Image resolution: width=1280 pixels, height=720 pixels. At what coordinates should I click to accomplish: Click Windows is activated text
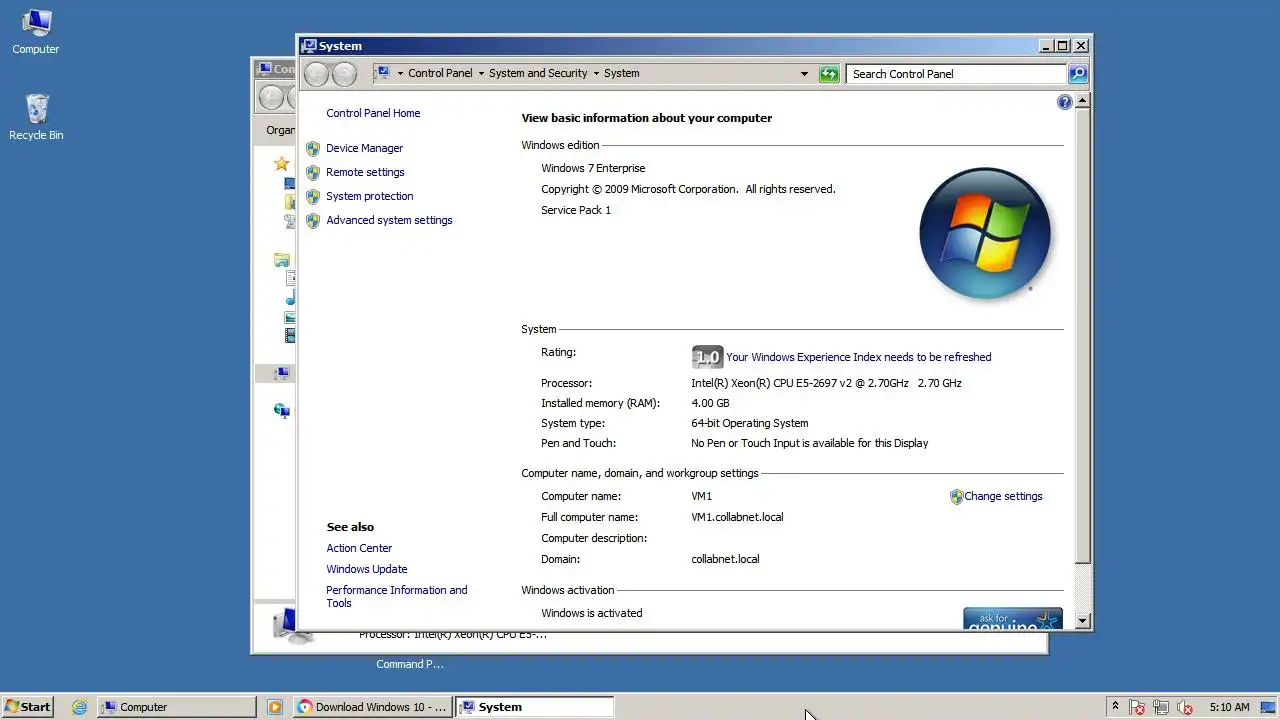(592, 613)
